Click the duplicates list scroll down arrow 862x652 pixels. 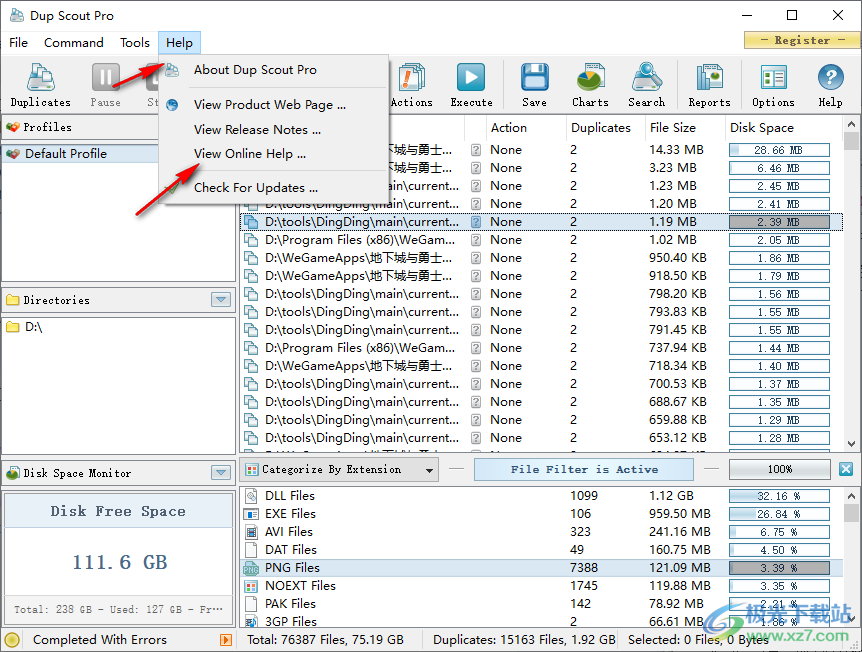[851, 444]
